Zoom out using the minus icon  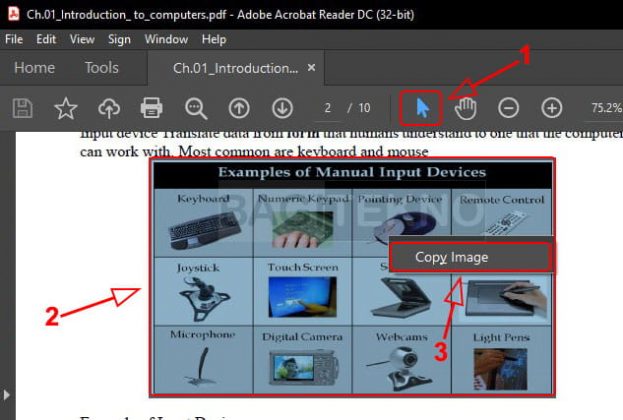point(509,107)
